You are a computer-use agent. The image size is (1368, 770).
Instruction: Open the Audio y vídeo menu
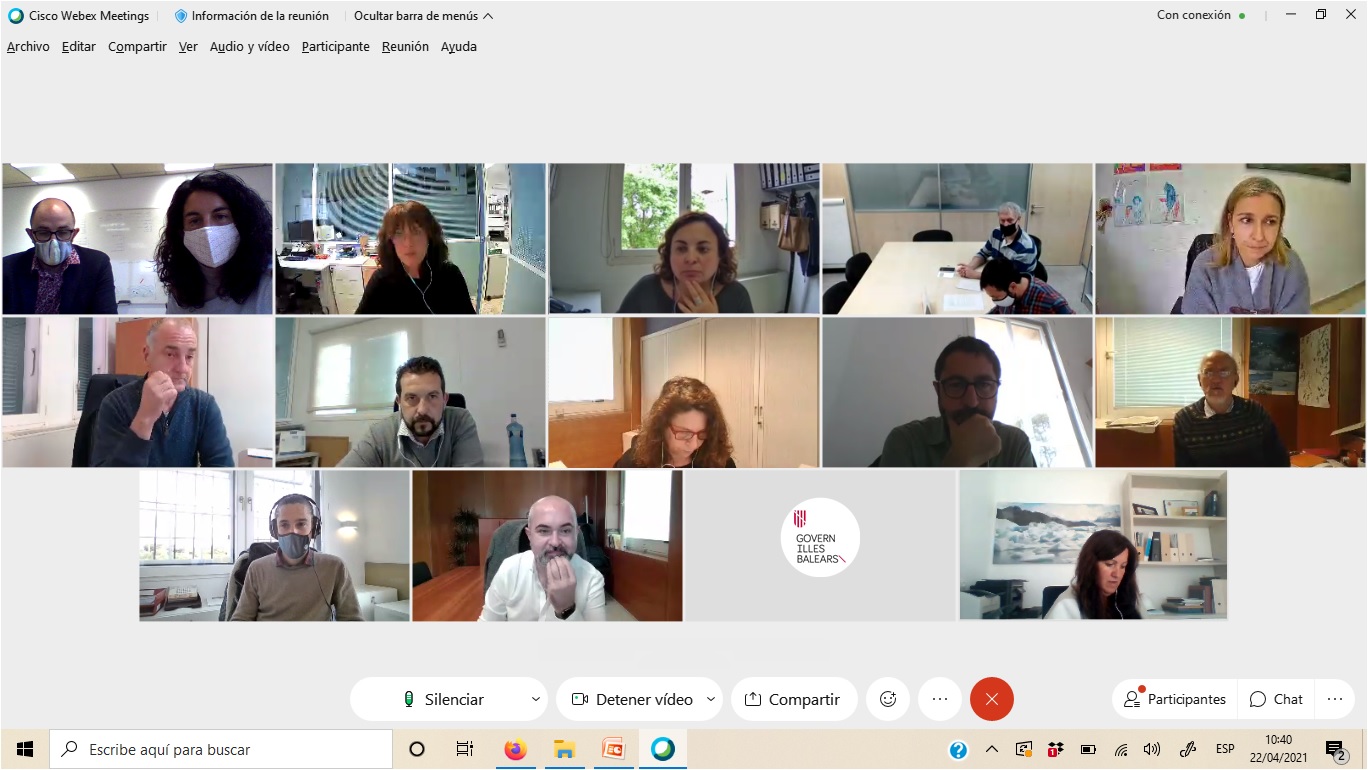point(250,46)
